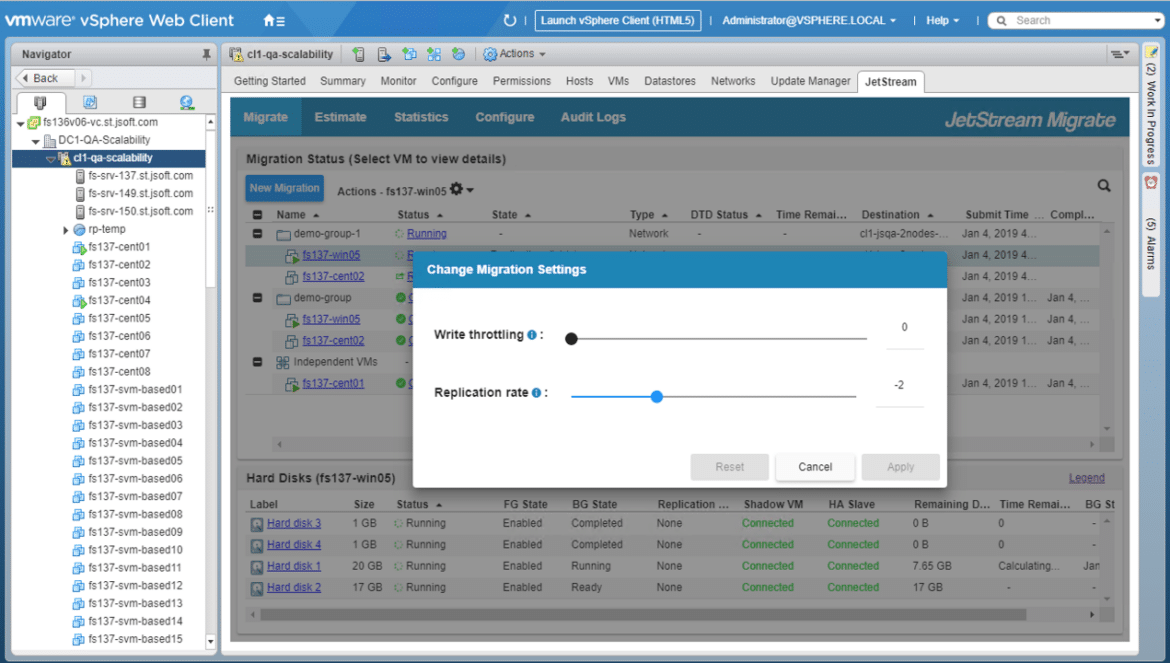Click the Hard disk 3 row icon
The image size is (1170, 663).
(256, 524)
